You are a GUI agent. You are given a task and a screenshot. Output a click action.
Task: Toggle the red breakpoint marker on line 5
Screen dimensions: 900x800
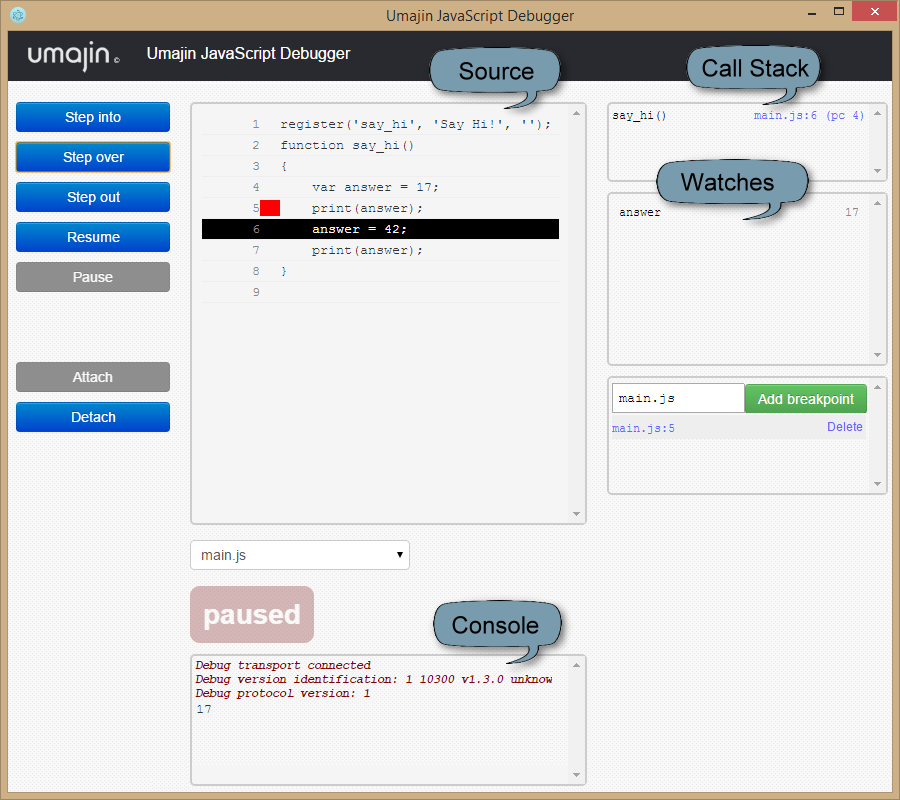pyautogui.click(x=268, y=208)
